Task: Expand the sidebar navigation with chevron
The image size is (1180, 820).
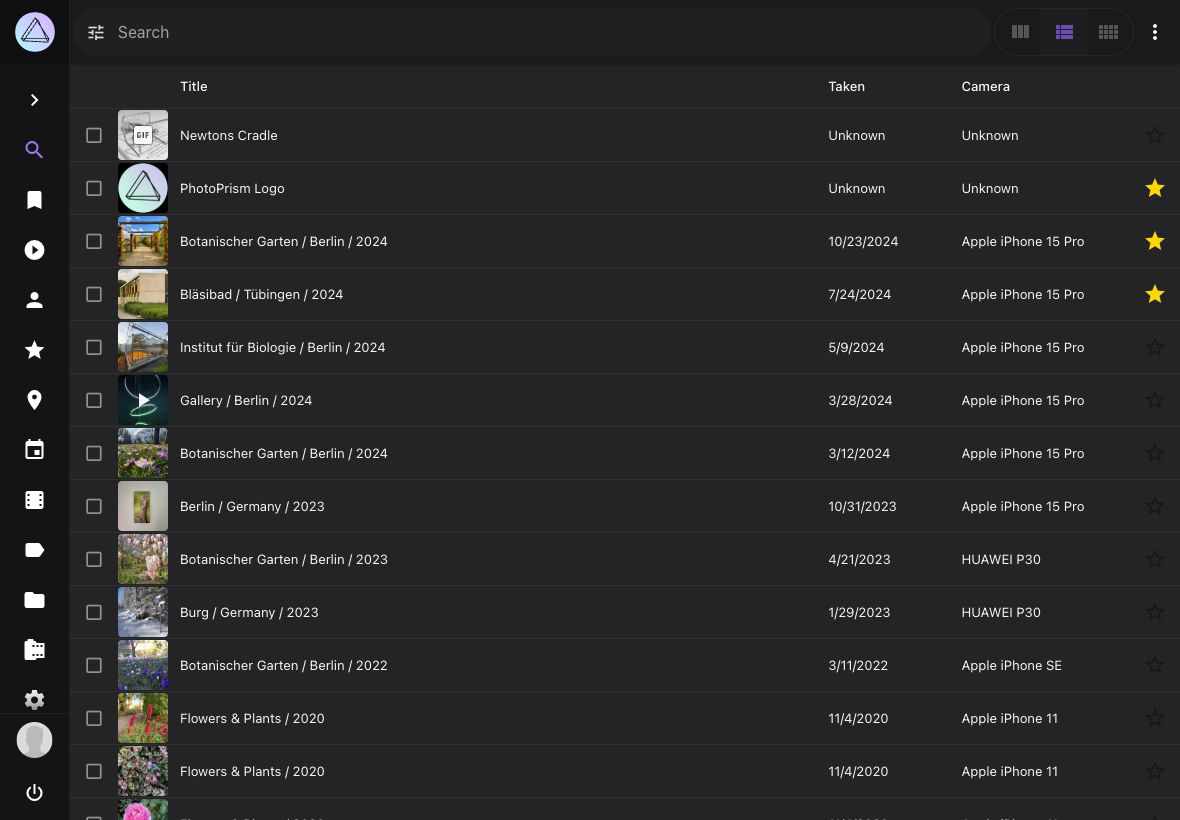Action: pyautogui.click(x=34, y=100)
